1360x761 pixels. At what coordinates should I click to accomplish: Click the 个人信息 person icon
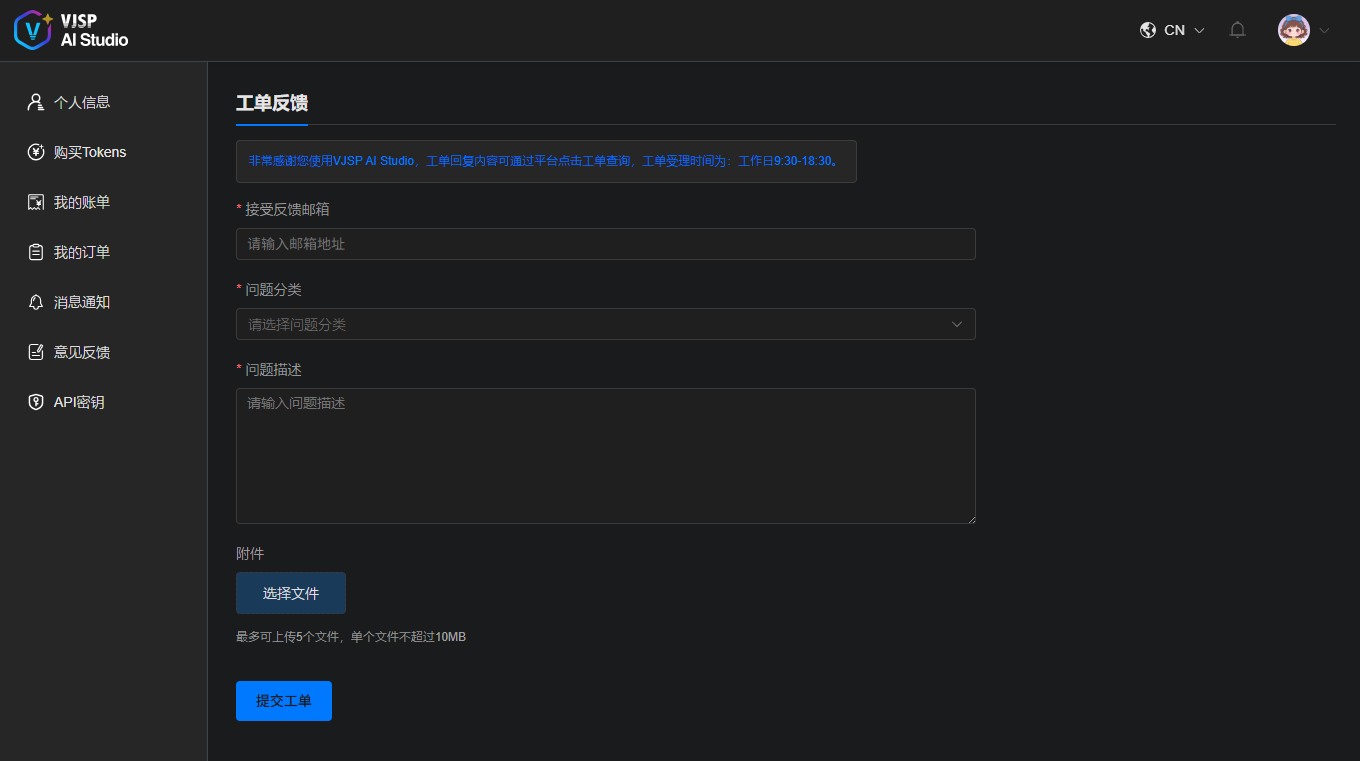coord(36,102)
